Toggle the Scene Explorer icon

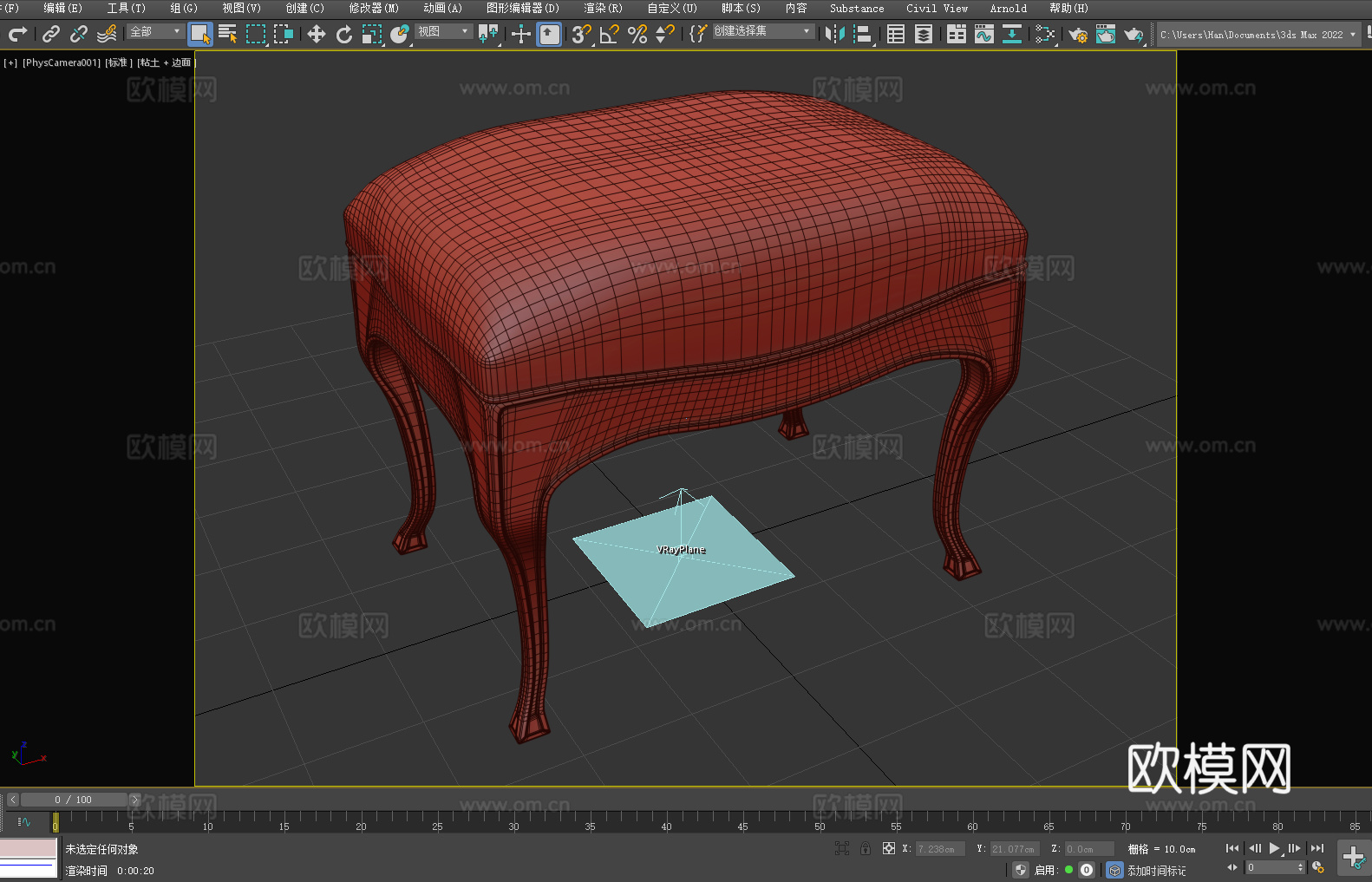pyautogui.click(x=896, y=34)
